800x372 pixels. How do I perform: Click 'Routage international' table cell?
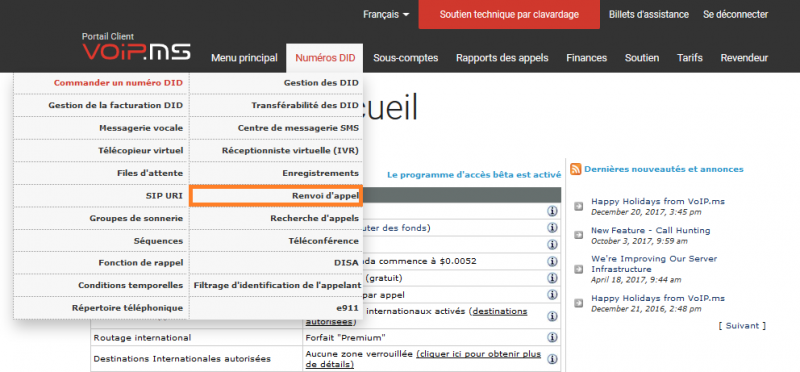[196, 337]
